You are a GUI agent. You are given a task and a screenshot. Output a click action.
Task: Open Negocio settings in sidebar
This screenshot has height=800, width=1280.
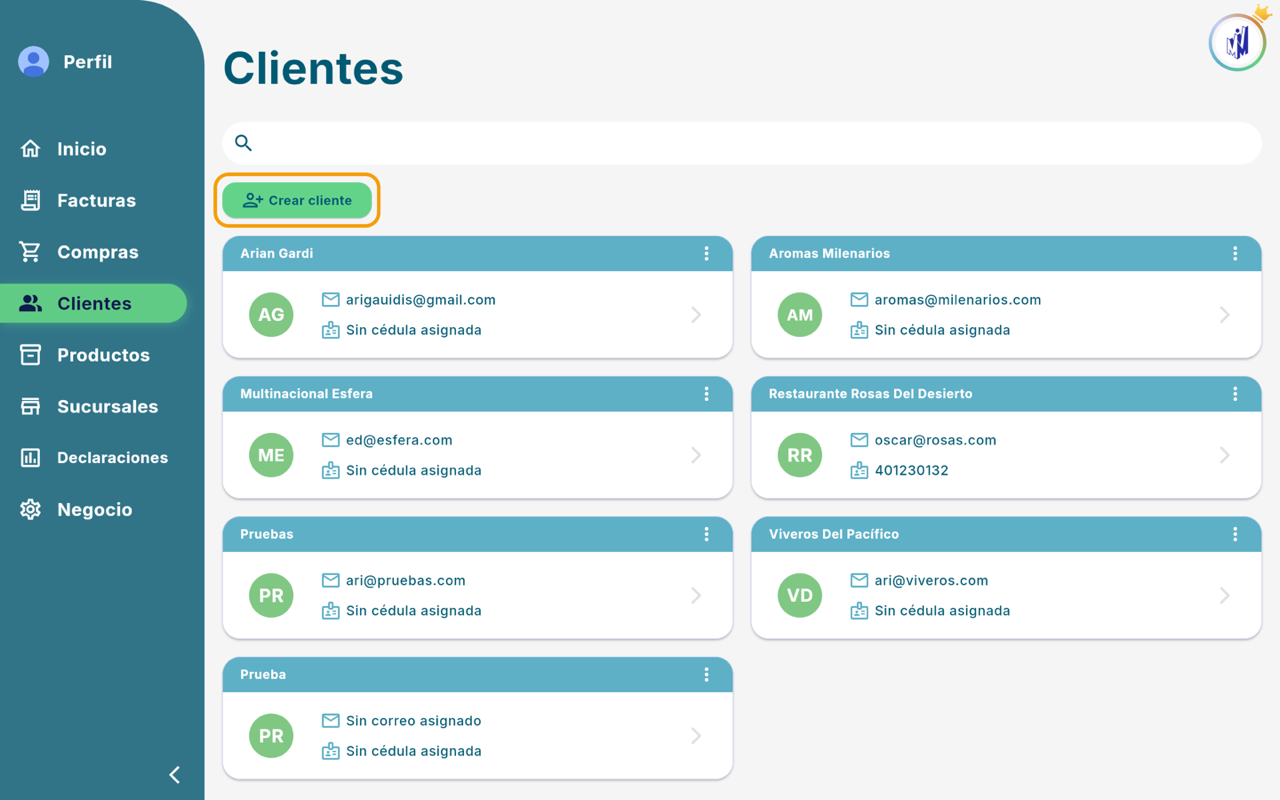tap(95, 509)
